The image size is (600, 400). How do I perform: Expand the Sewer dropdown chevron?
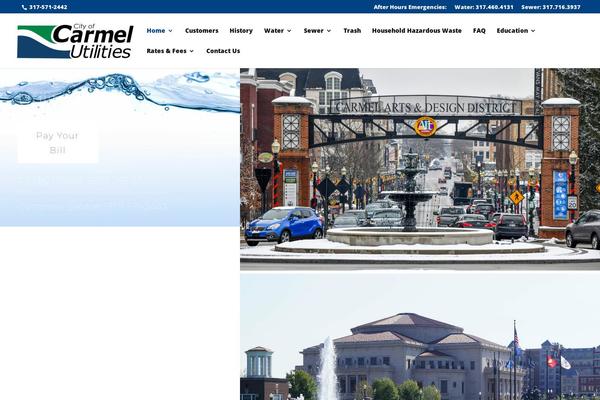[x=329, y=31]
